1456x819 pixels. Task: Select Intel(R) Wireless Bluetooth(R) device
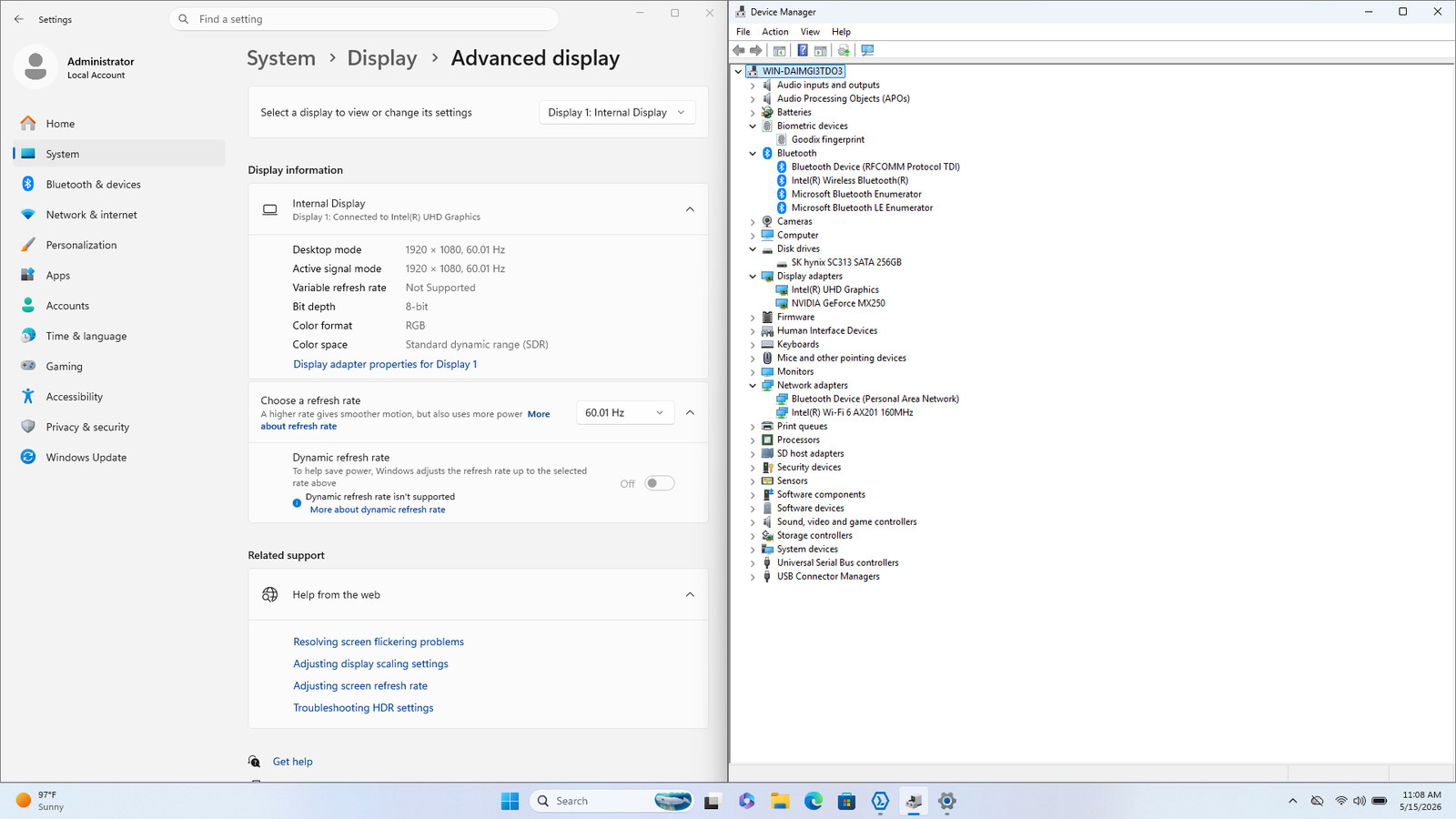click(x=849, y=180)
